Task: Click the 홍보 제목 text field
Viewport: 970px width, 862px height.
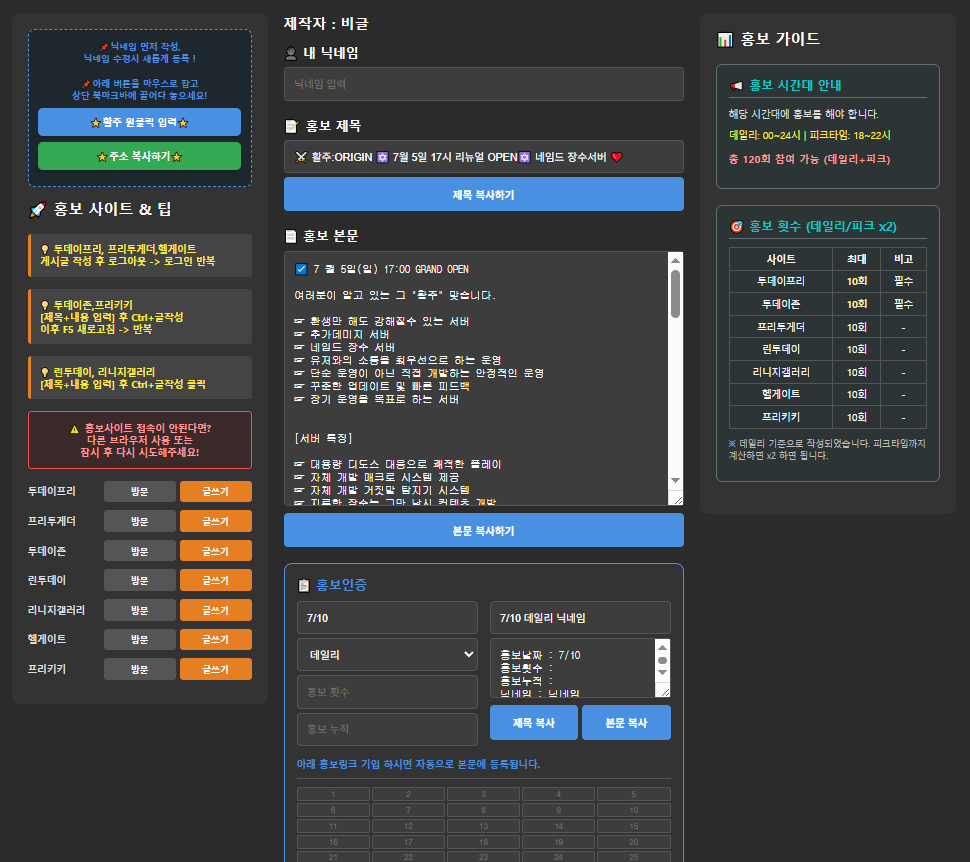Action: (484, 157)
